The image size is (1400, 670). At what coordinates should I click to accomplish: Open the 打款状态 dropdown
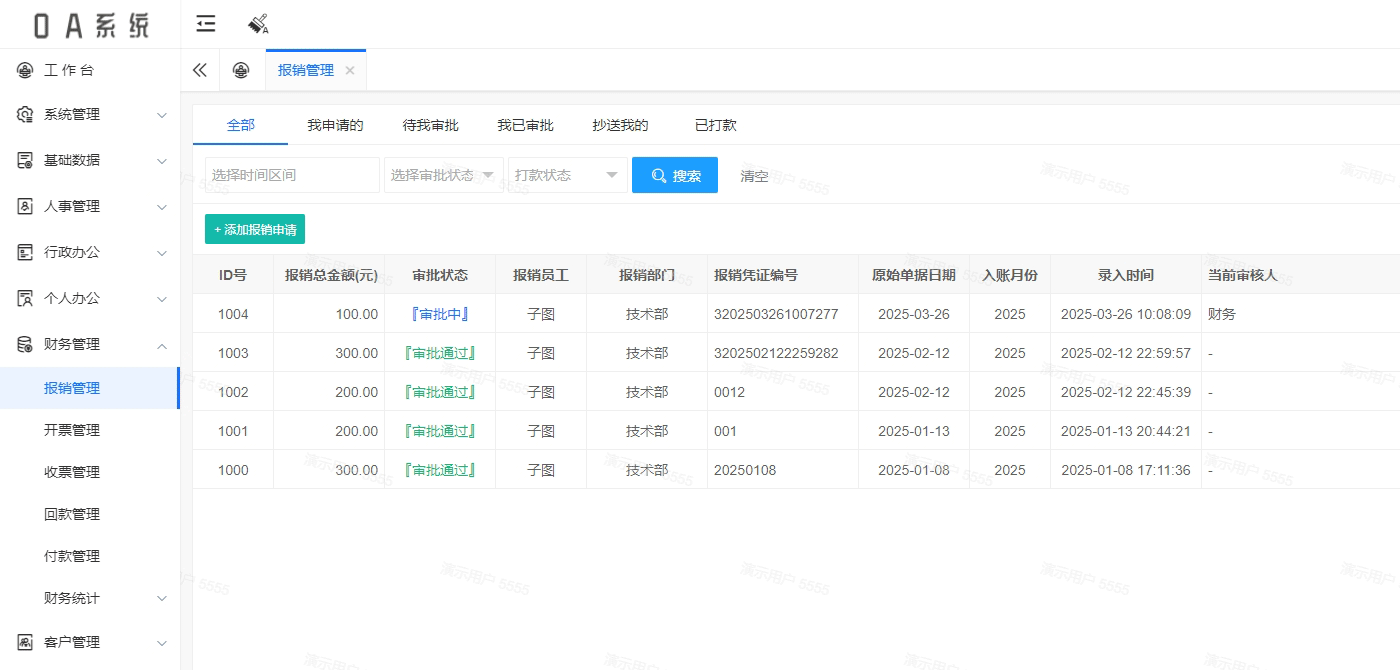coord(568,175)
